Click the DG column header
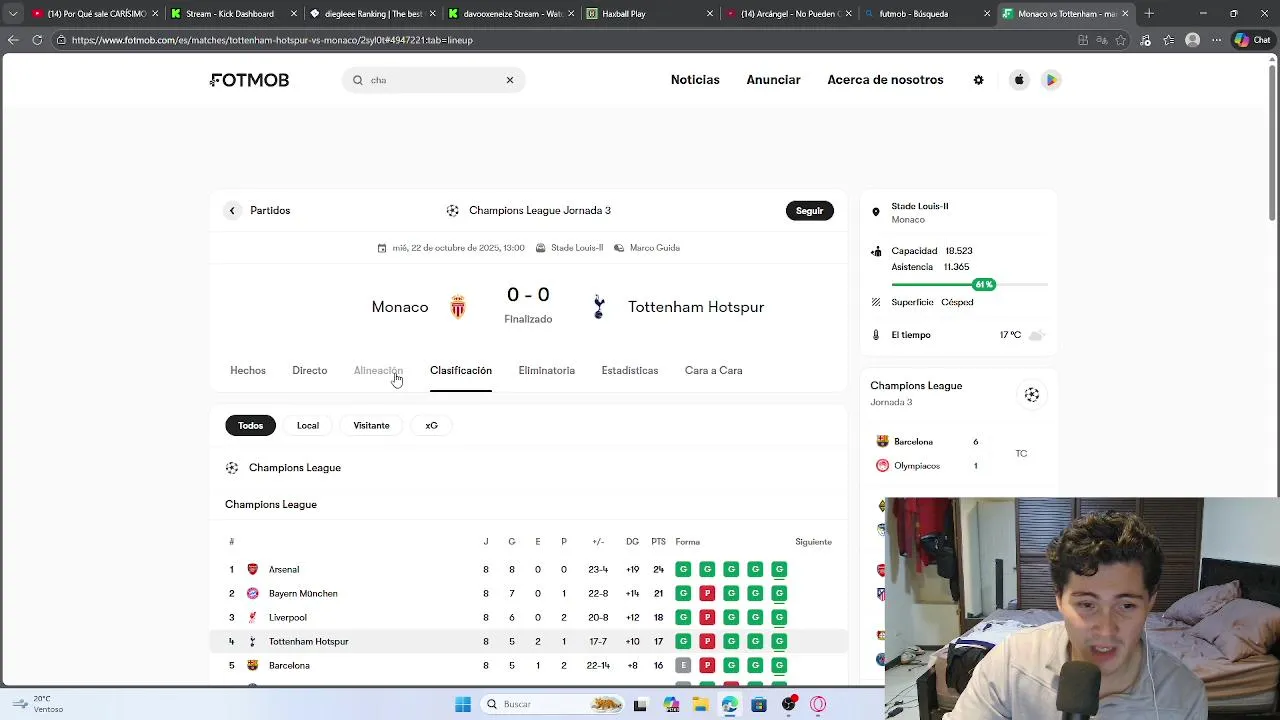Image resolution: width=1280 pixels, height=720 pixels. tap(632, 542)
